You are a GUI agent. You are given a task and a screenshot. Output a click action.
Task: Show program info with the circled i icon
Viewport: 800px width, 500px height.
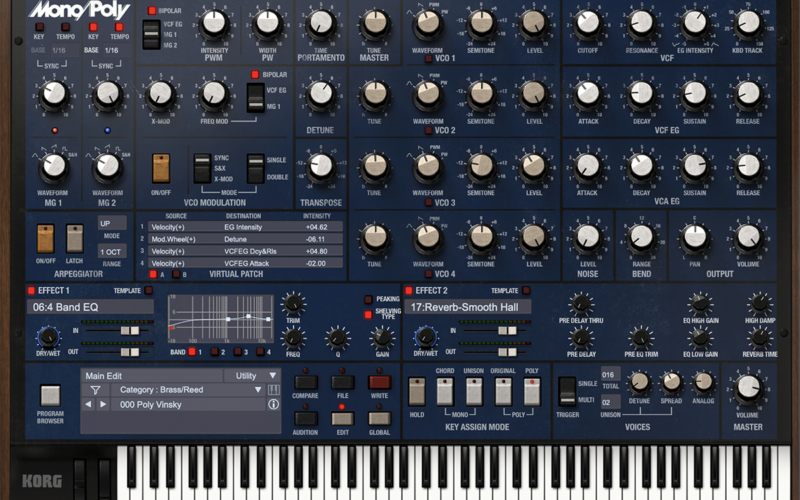click(273, 404)
